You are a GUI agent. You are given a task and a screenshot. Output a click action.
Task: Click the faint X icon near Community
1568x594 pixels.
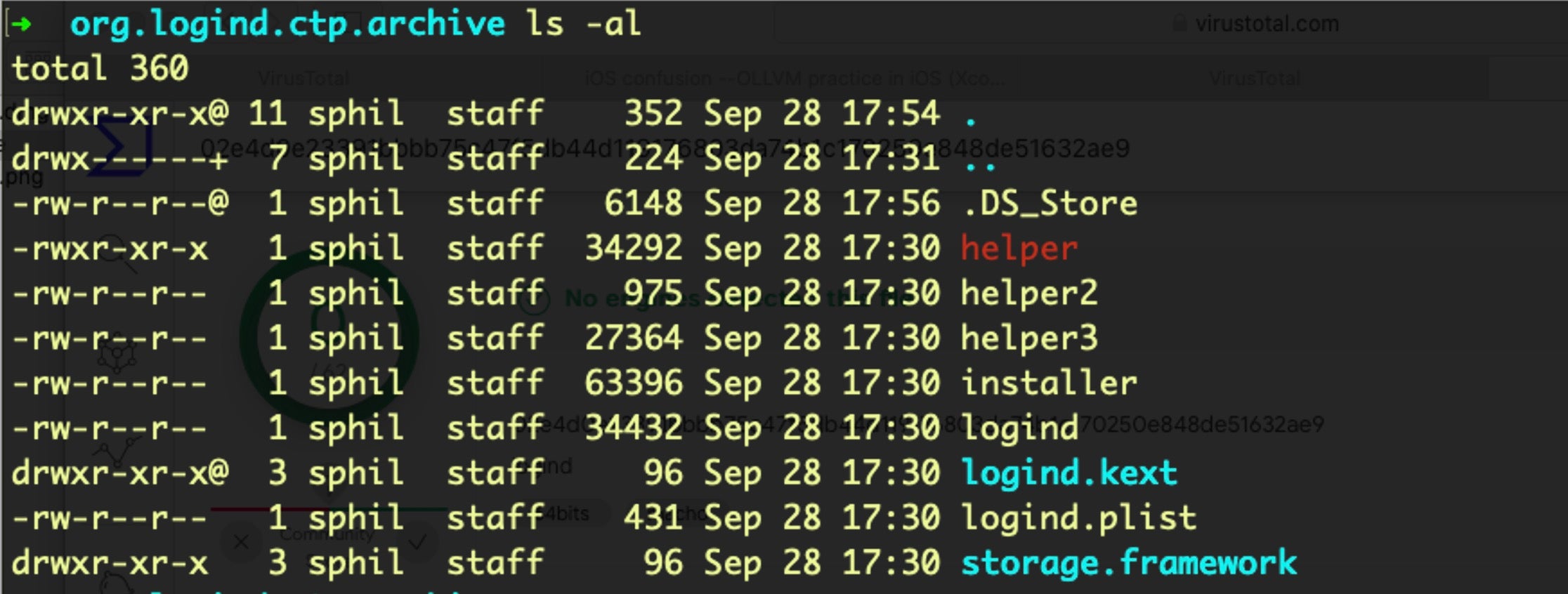click(x=241, y=542)
